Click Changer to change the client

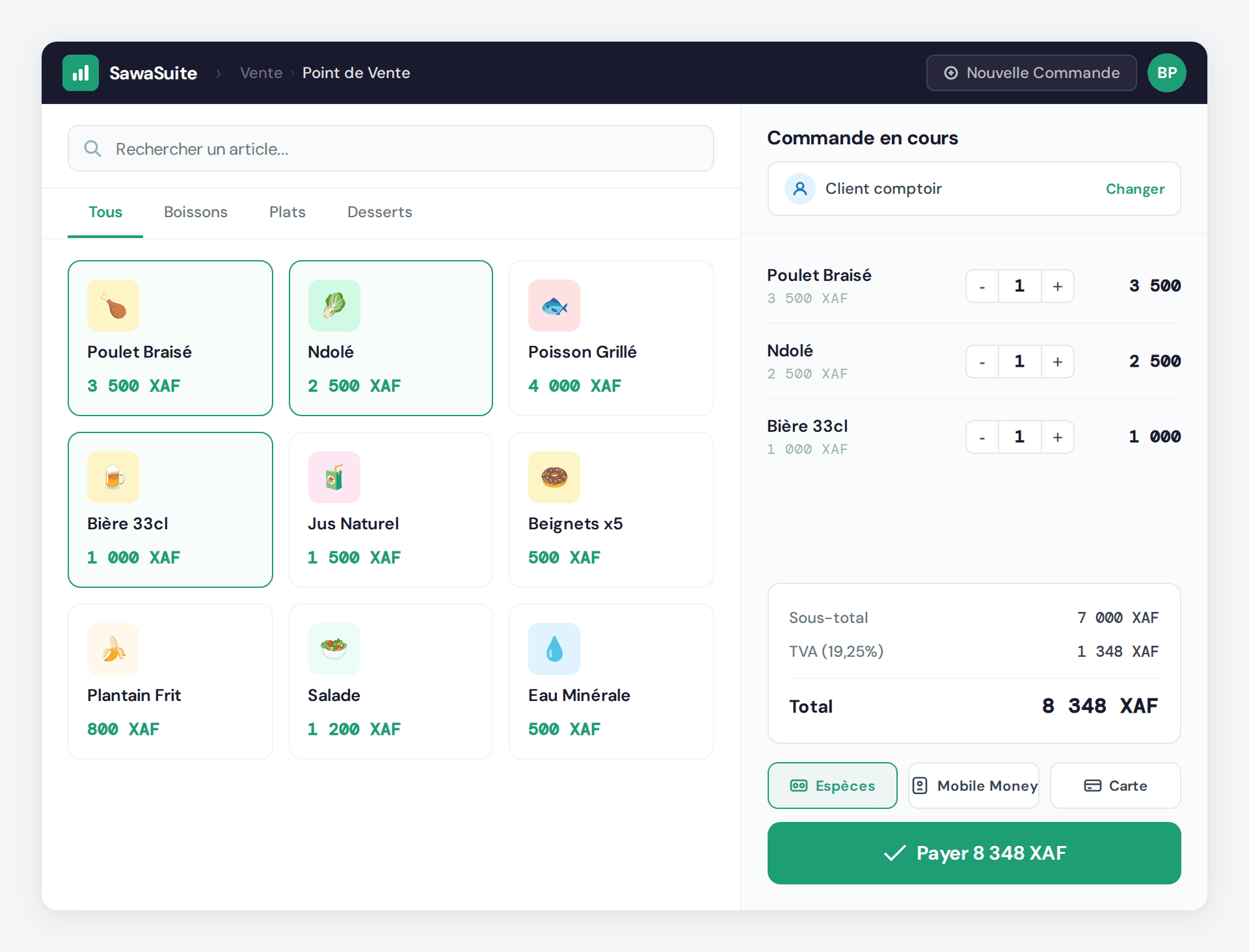tap(1135, 189)
